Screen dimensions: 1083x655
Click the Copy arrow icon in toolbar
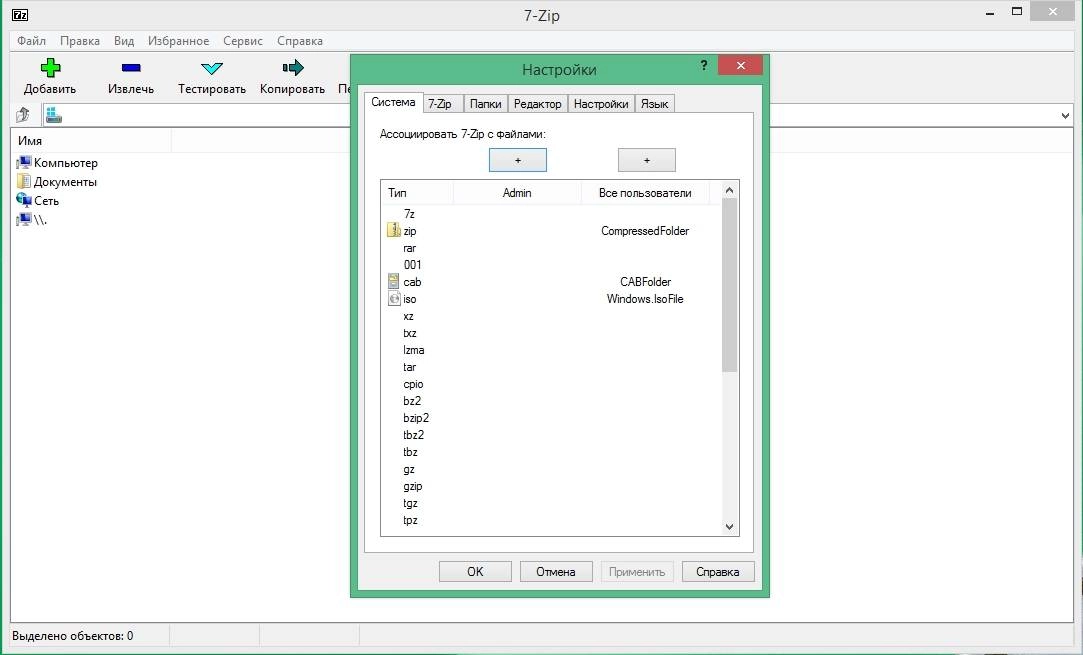[293, 67]
